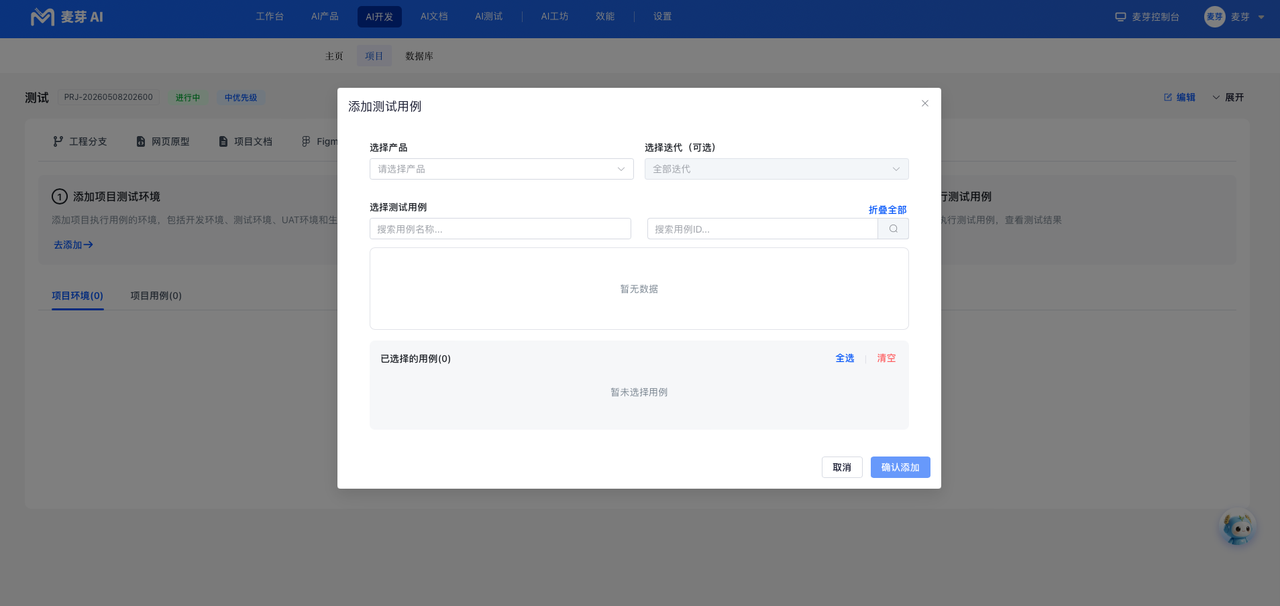
Task: Open the AI文档 menu
Action: click(x=434, y=17)
